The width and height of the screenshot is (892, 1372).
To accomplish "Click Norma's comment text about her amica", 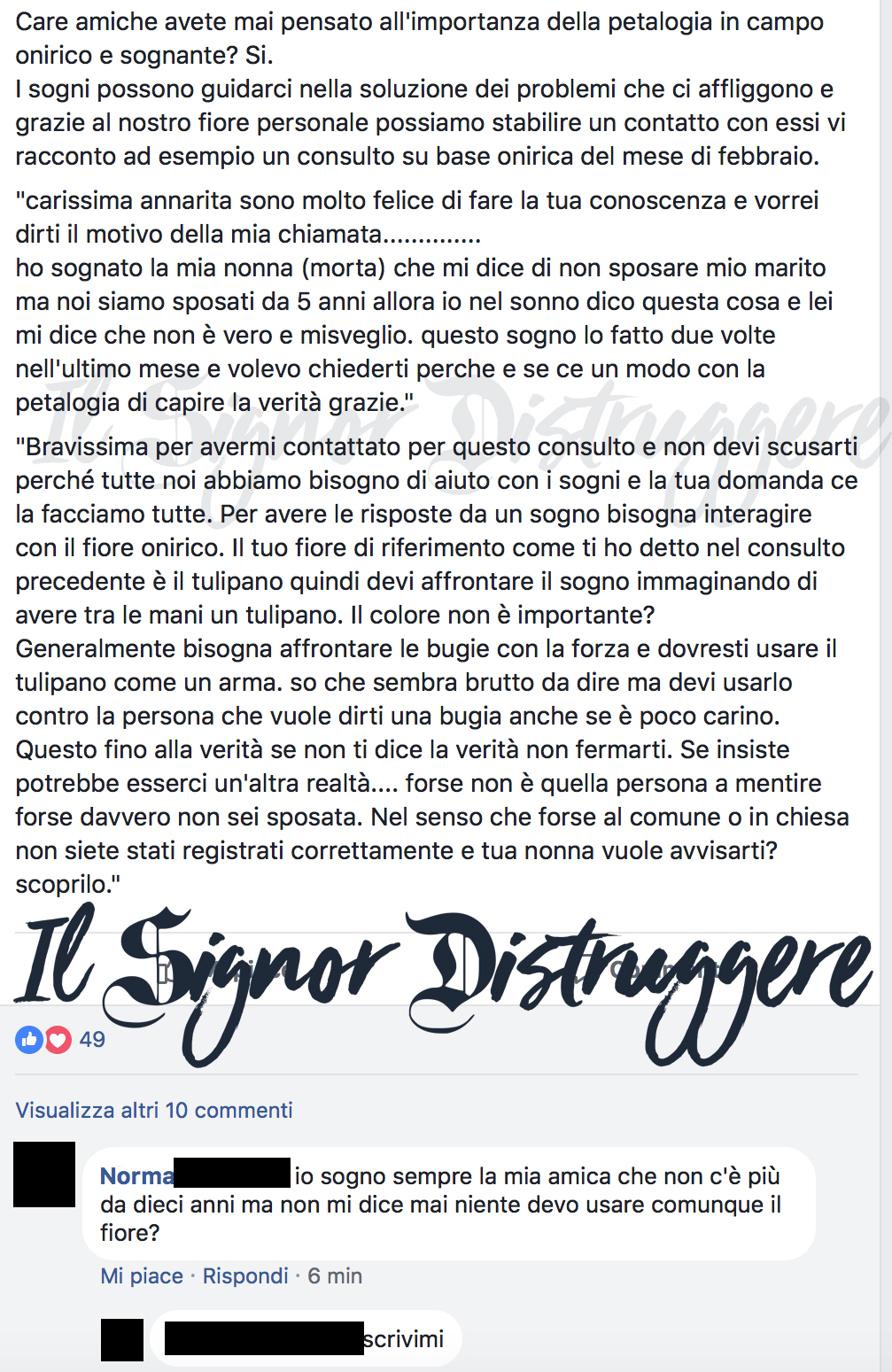I will pos(441,1204).
